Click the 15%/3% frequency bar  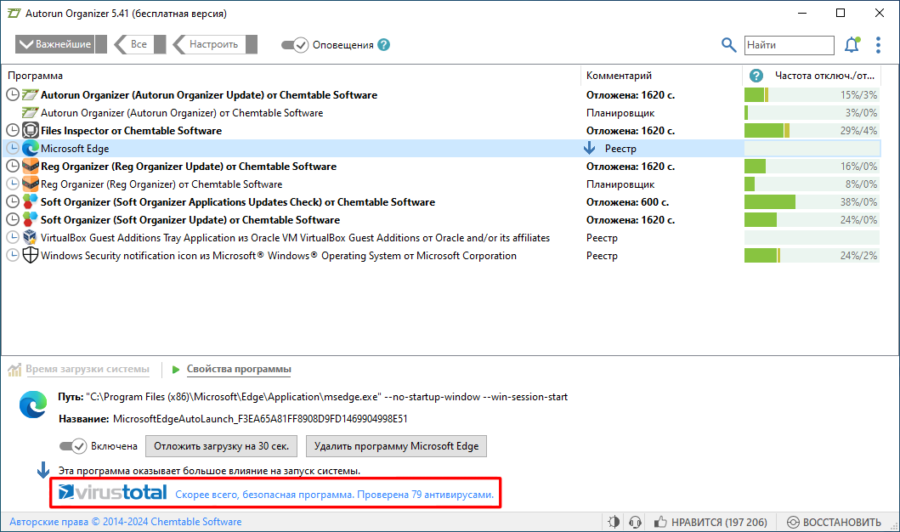(x=812, y=95)
